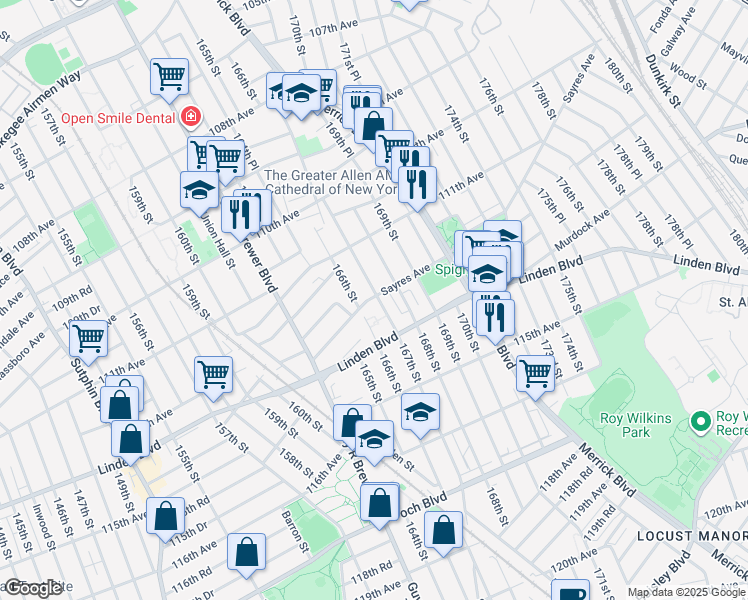Click the Open Smile Dental label
Image resolution: width=748 pixels, height=600 pixels.
118,118
